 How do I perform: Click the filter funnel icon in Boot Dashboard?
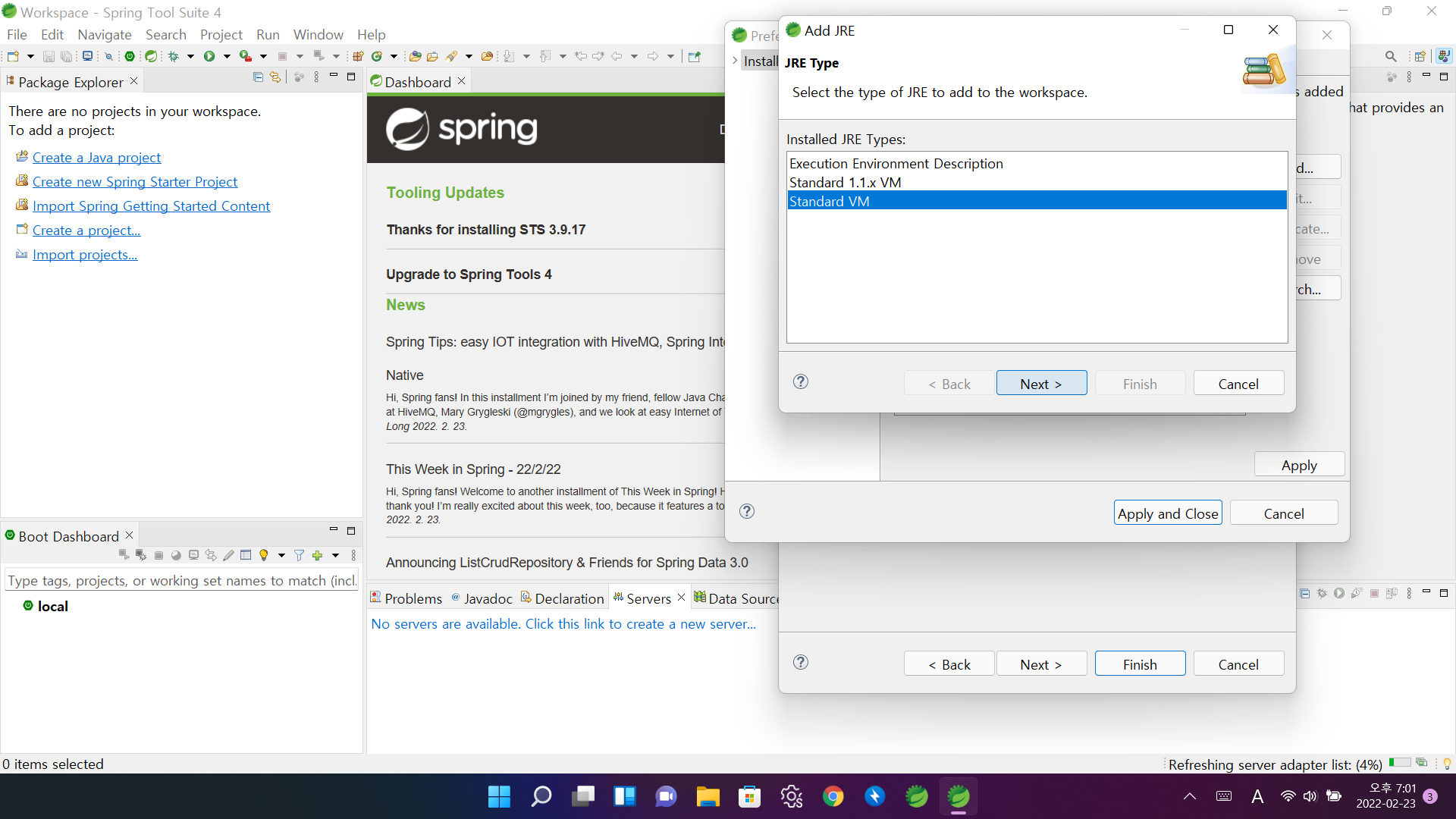(299, 555)
